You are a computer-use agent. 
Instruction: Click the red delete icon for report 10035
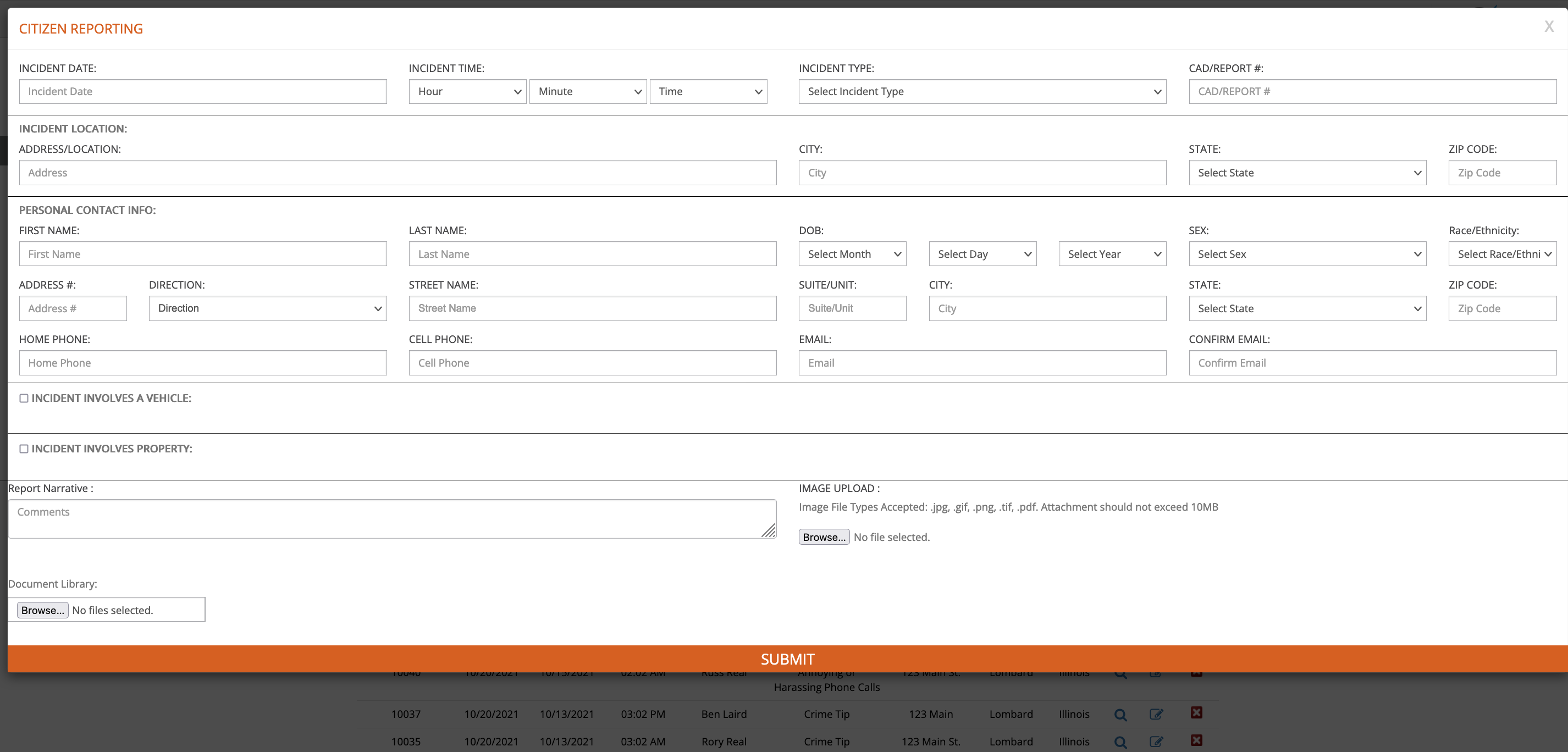click(1196, 740)
